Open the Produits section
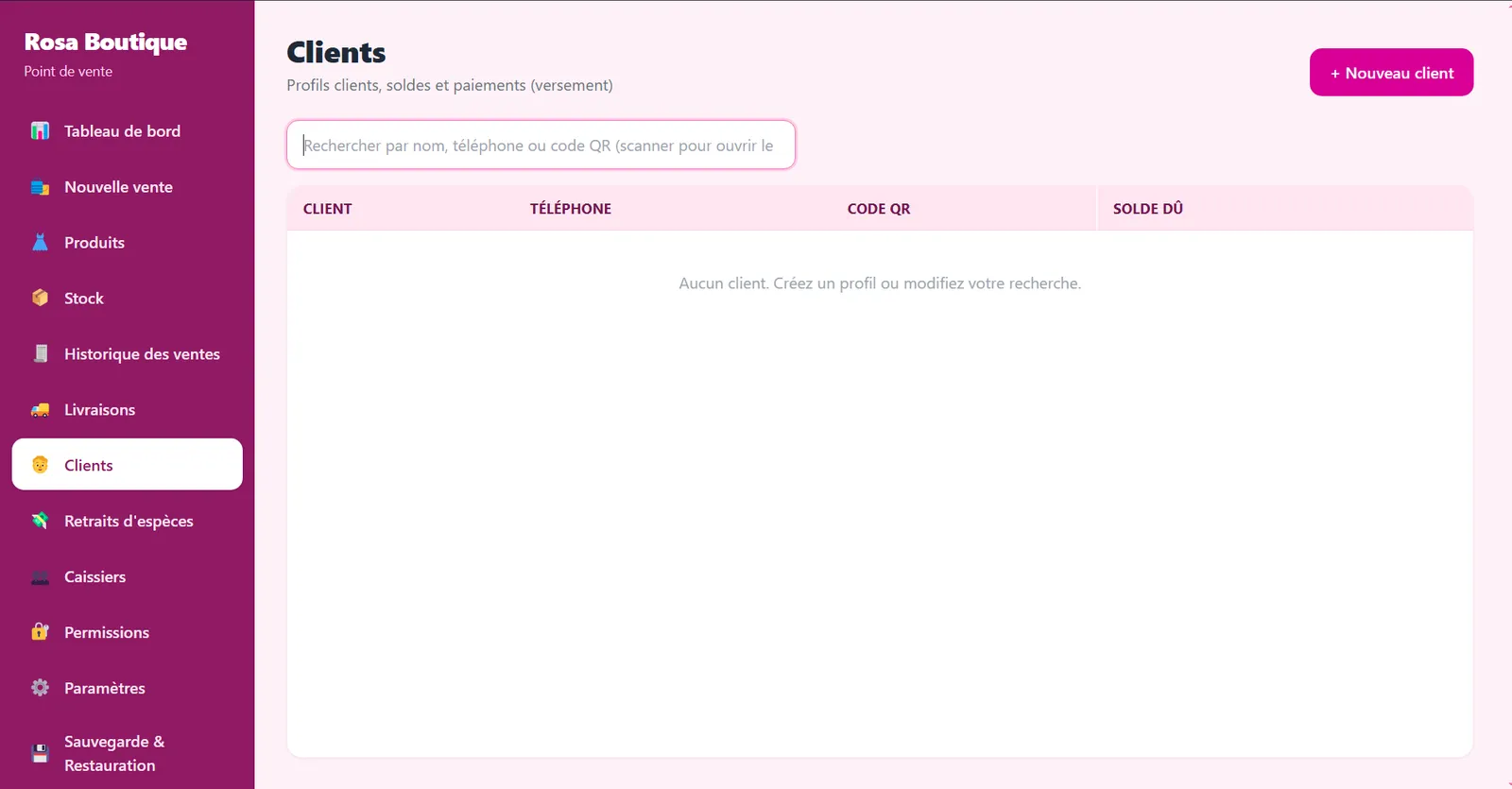 [x=127, y=243]
